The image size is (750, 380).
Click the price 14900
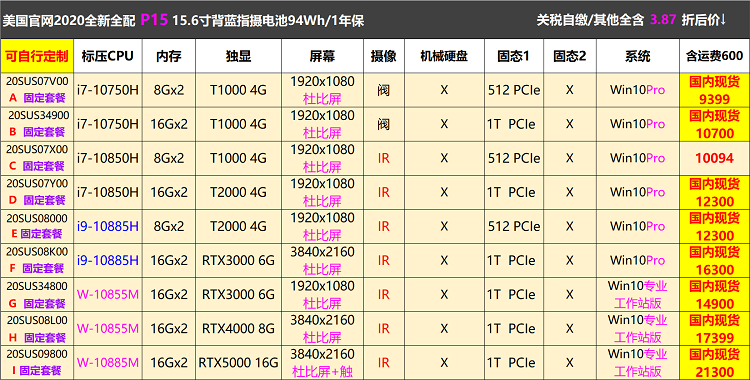715,304
